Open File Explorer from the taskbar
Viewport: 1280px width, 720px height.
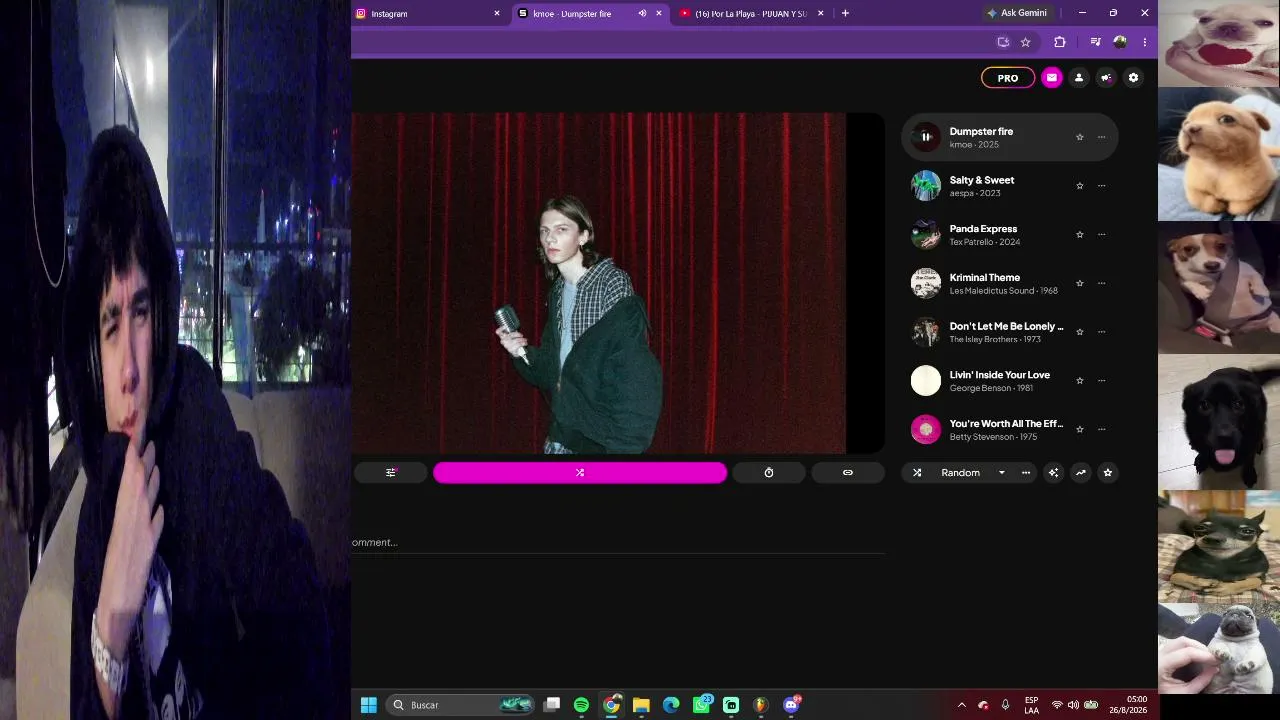tap(641, 705)
